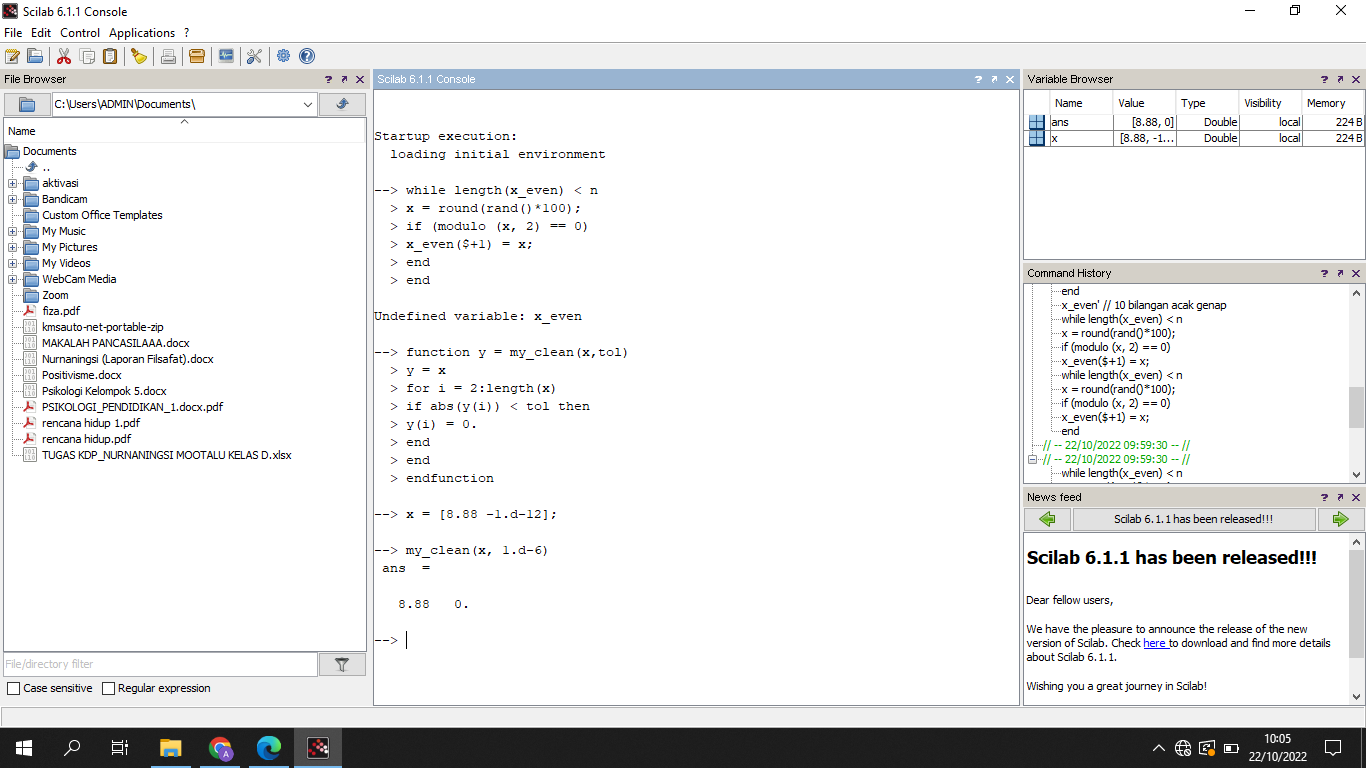
Task: Click the Cut scissors icon
Action: click(x=64, y=56)
